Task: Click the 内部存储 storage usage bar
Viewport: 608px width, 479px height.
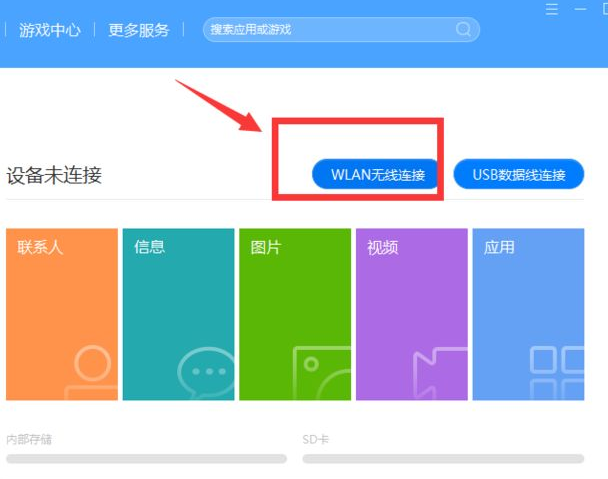Action: [x=146, y=459]
